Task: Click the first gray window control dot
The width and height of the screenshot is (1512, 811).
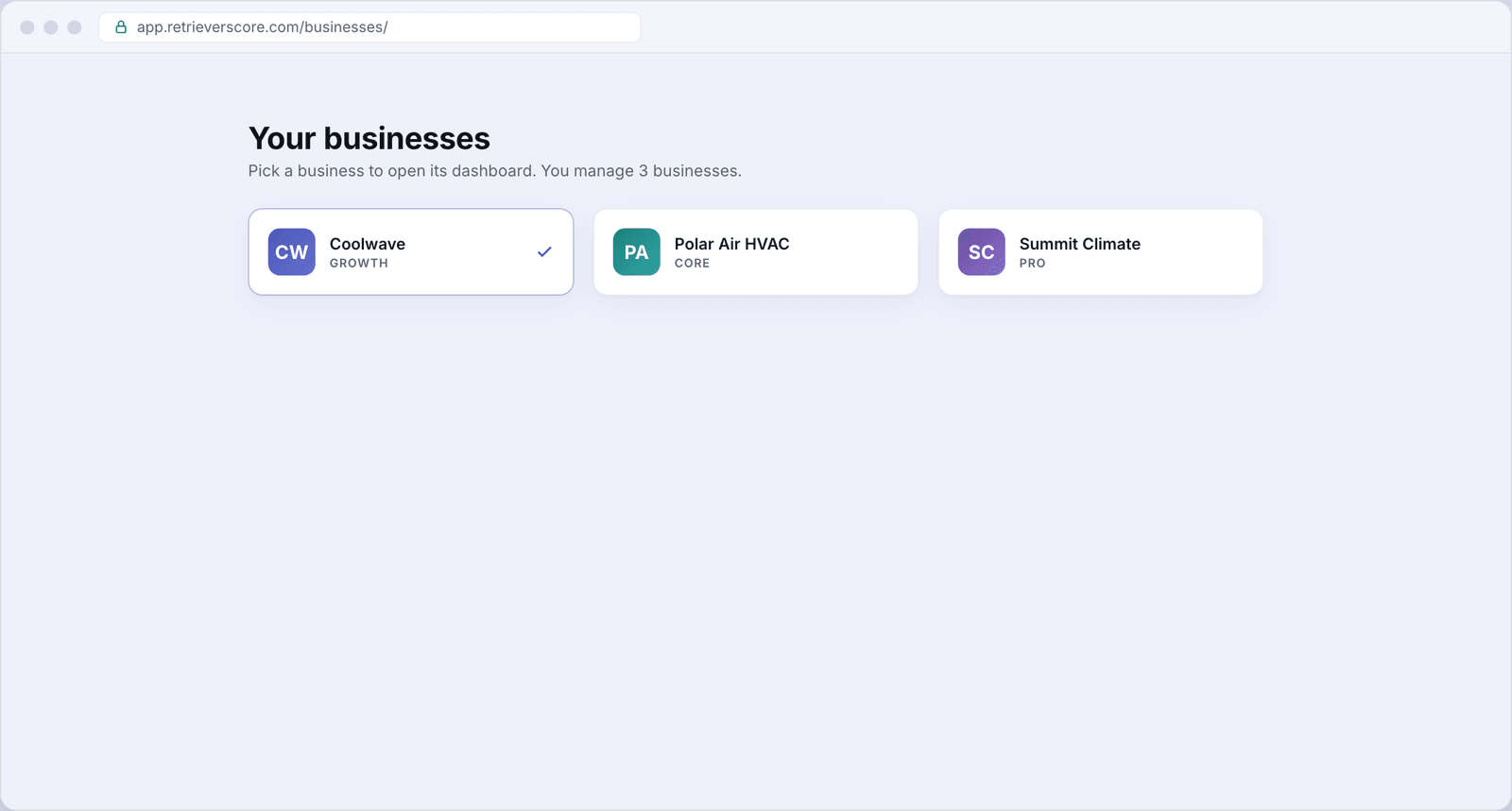Action: (x=27, y=27)
